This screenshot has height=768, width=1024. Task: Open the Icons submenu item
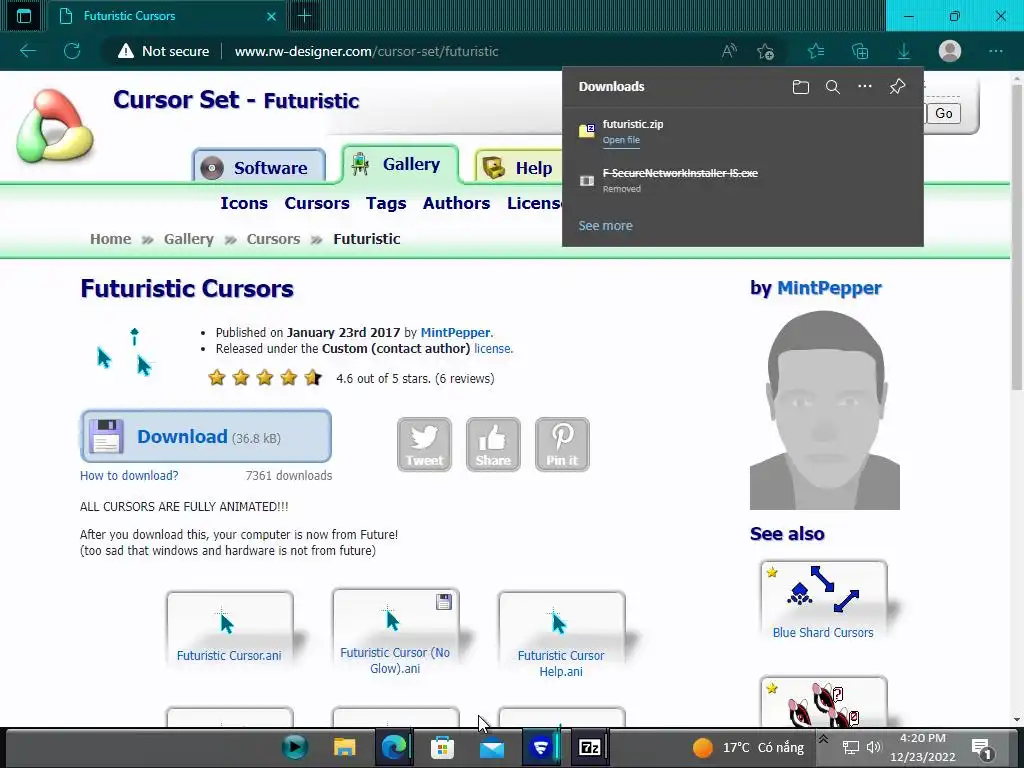pos(244,203)
